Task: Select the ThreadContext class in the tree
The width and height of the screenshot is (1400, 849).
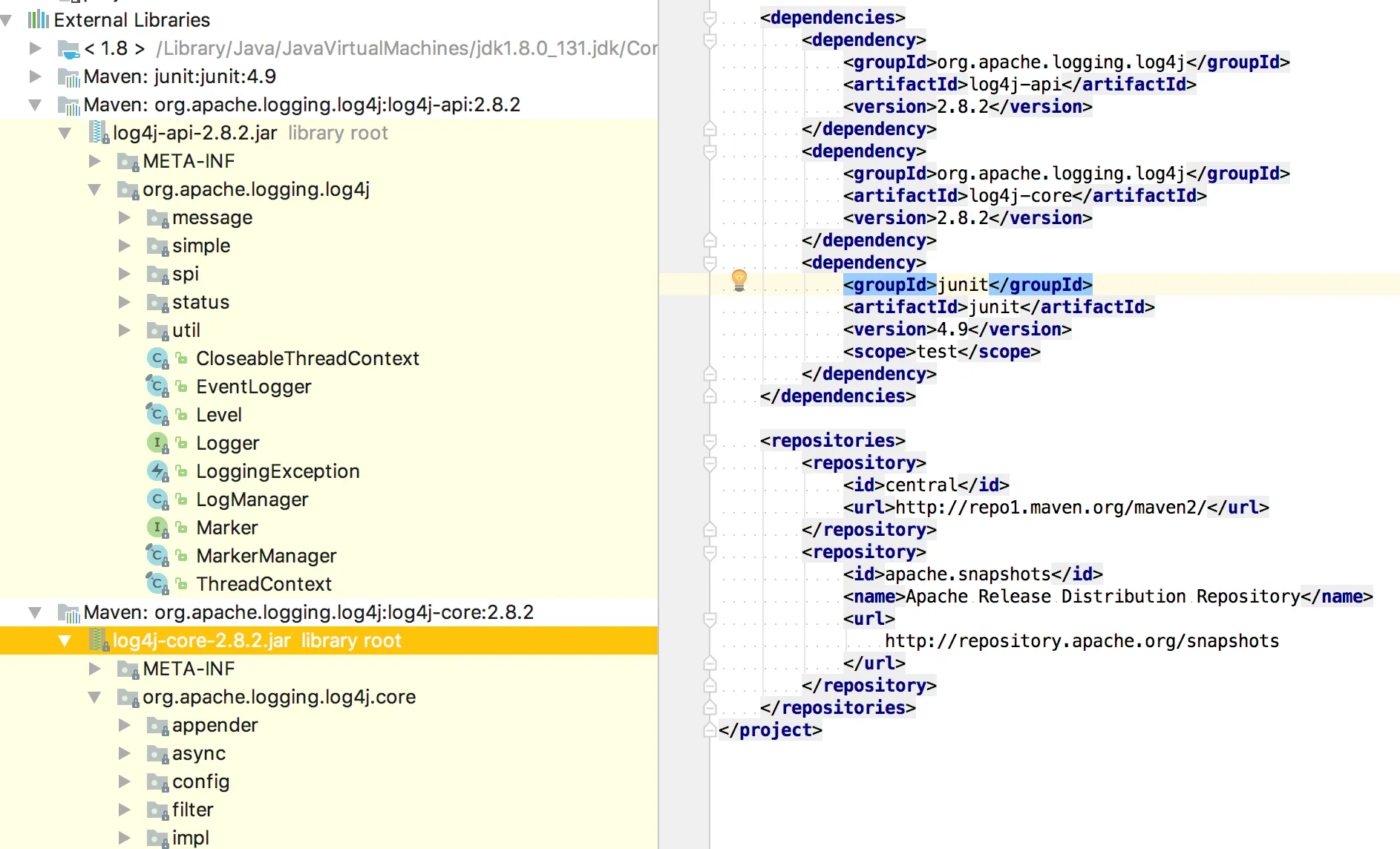Action: [264, 585]
